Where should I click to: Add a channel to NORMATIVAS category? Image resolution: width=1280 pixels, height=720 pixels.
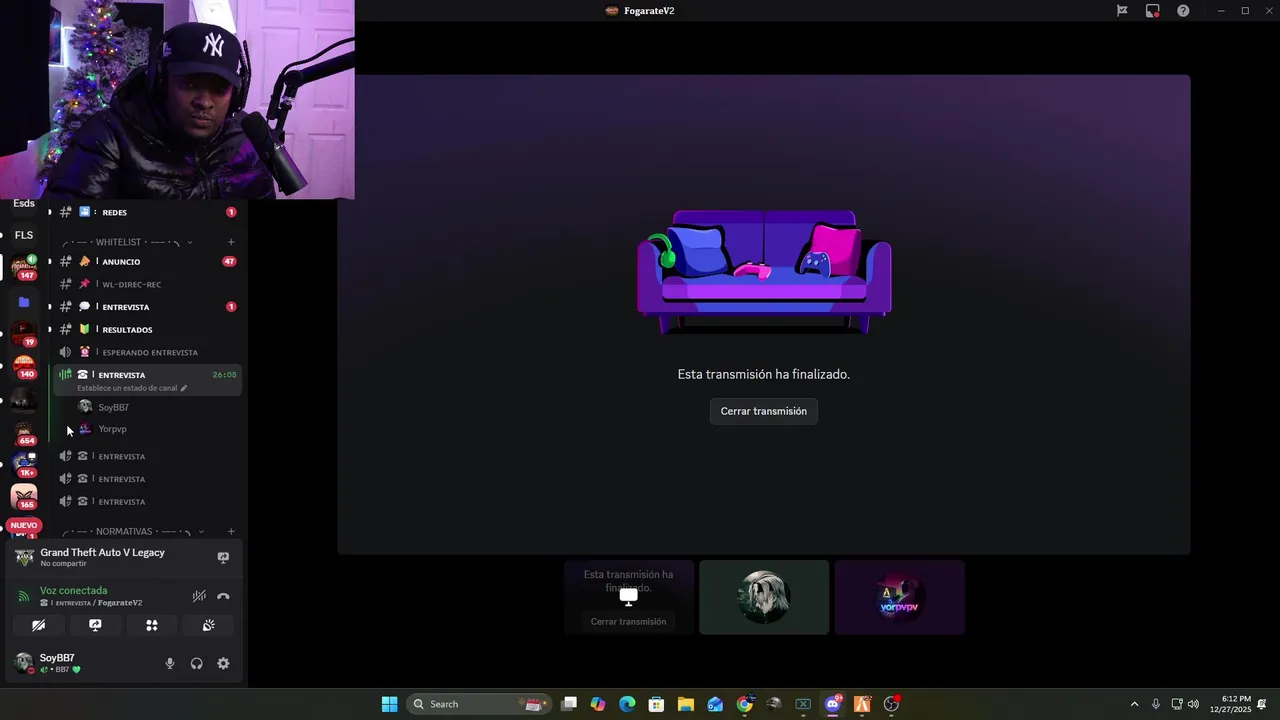231,532
